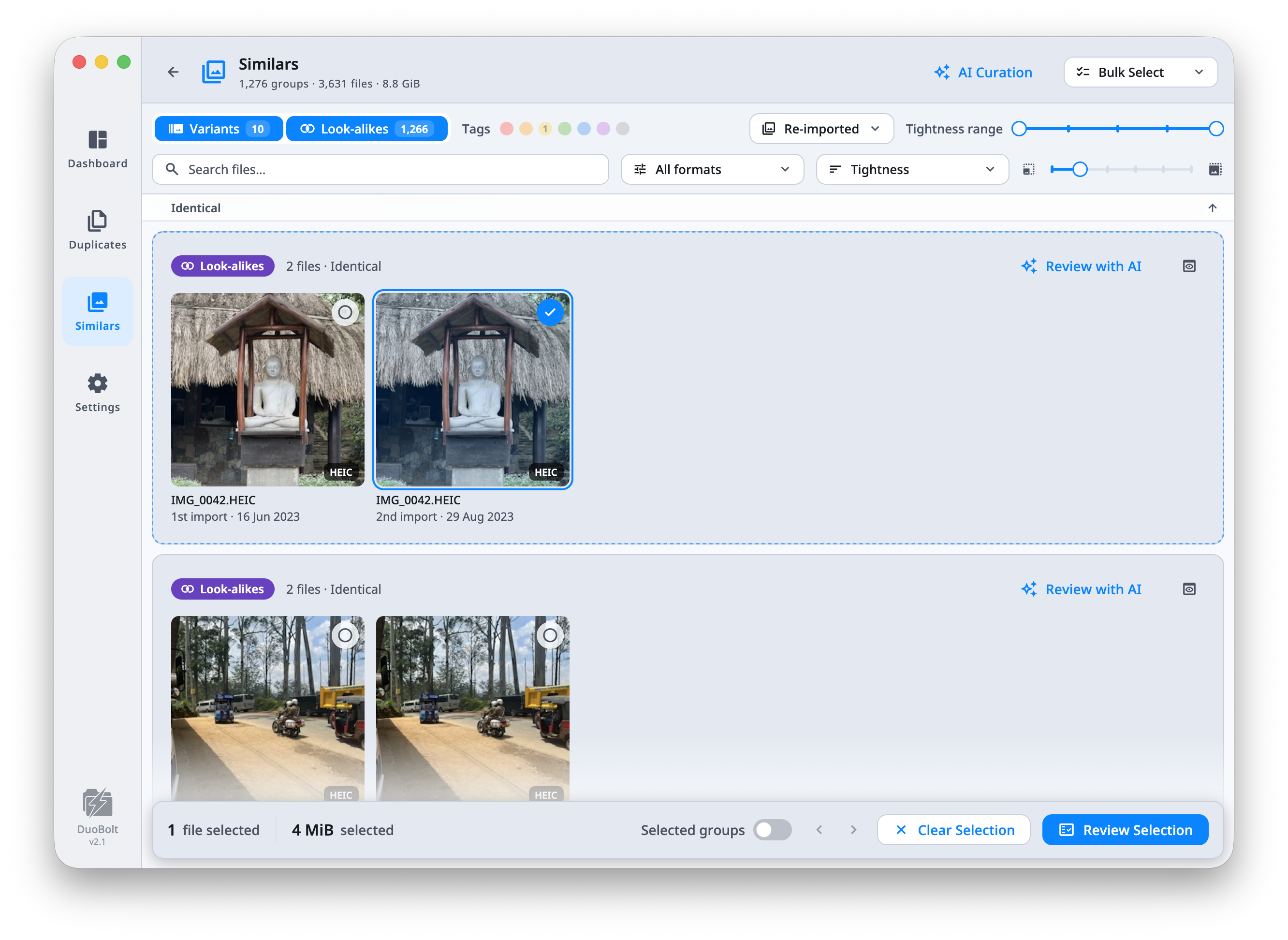1288x940 pixels.
Task: Click the Tightness range left handle
Action: pos(1019,129)
